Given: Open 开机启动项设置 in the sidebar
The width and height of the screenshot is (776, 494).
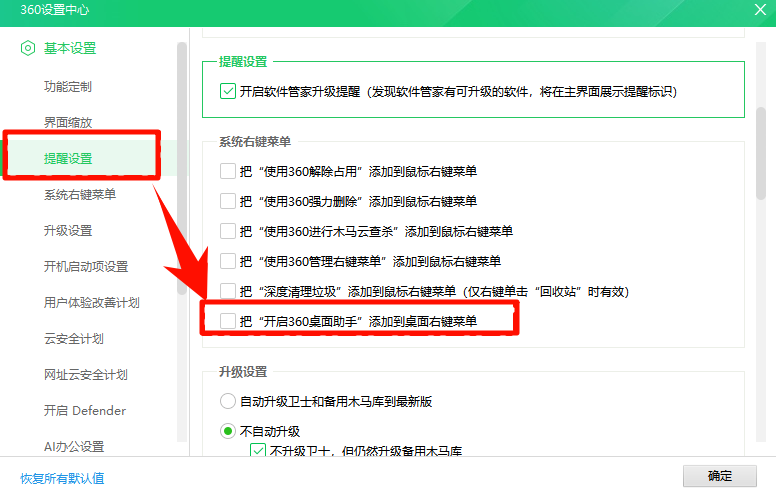Looking at the screenshot, I should pos(86,266).
